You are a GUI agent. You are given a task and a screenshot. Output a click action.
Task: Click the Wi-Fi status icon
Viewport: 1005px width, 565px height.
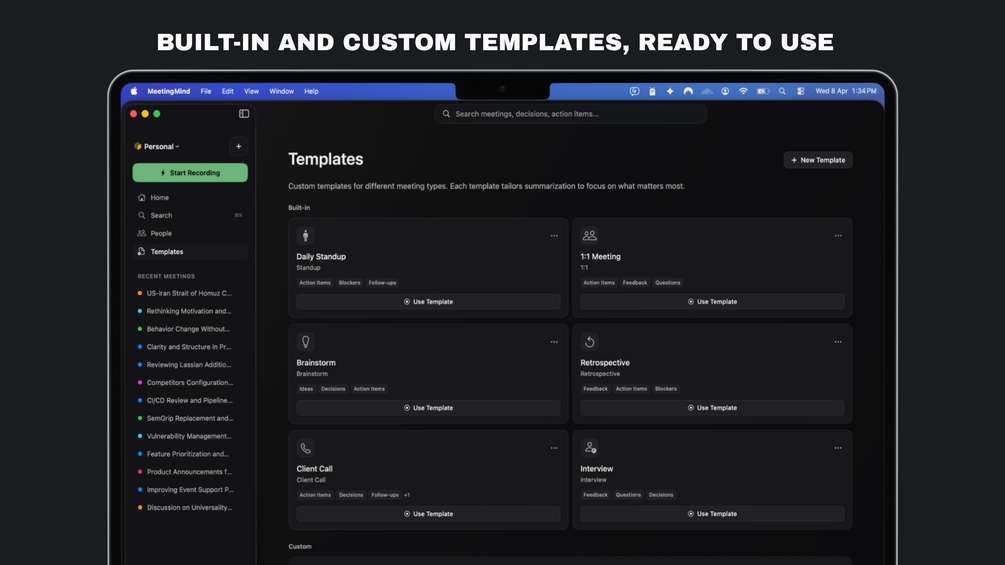[743, 92]
